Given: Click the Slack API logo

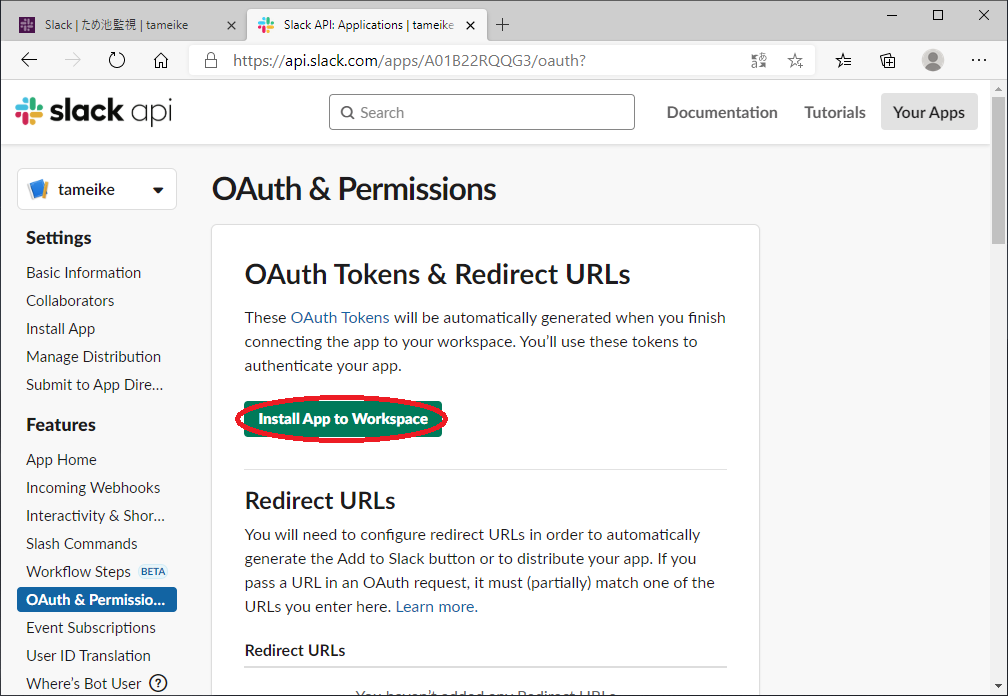Looking at the screenshot, I should click(94, 112).
